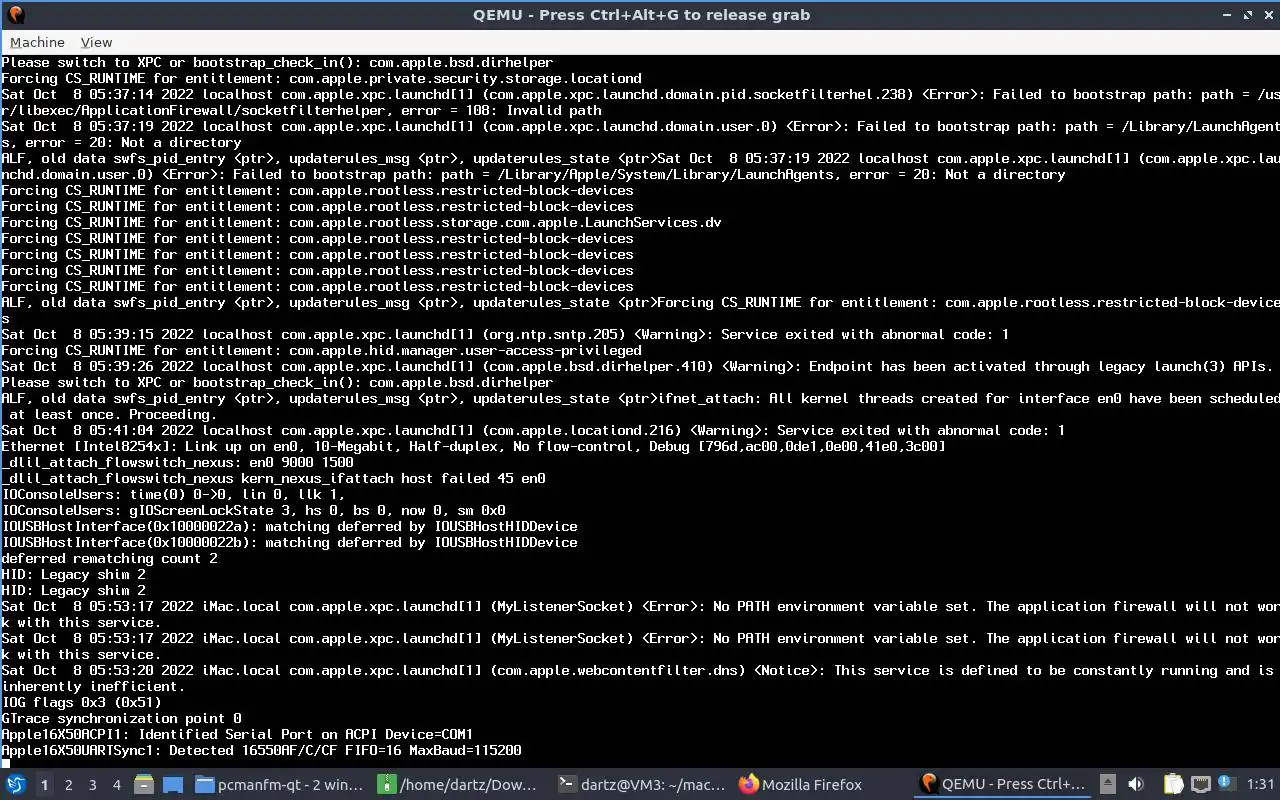1280x800 pixels.
Task: Click the 'kern_nexus_ifattach host failed 45 en0' line
Action: pos(274,478)
